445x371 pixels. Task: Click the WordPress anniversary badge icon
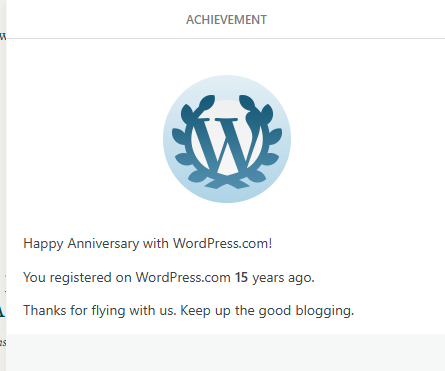click(x=227, y=139)
